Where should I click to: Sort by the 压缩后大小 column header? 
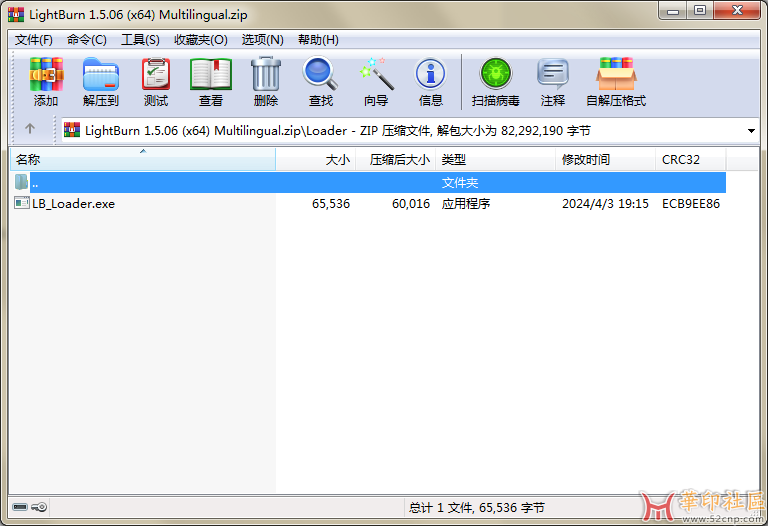click(x=395, y=160)
